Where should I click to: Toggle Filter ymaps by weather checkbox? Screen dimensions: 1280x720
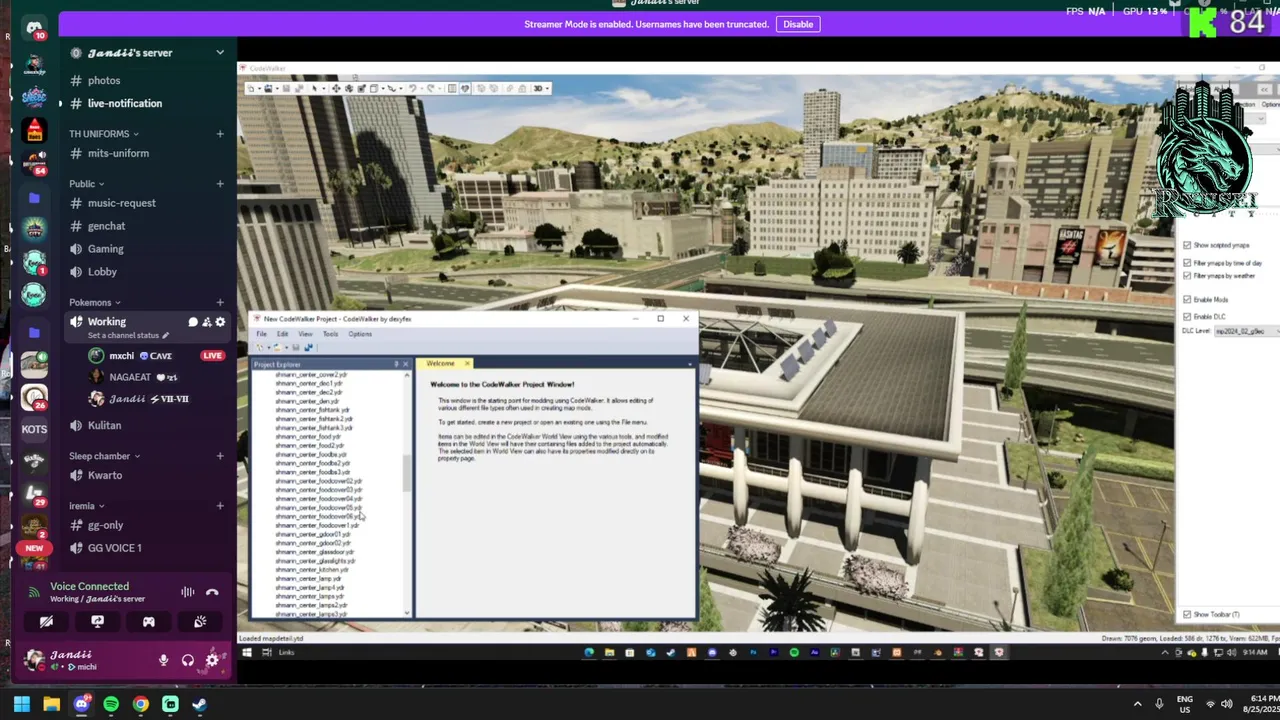pos(1187,275)
